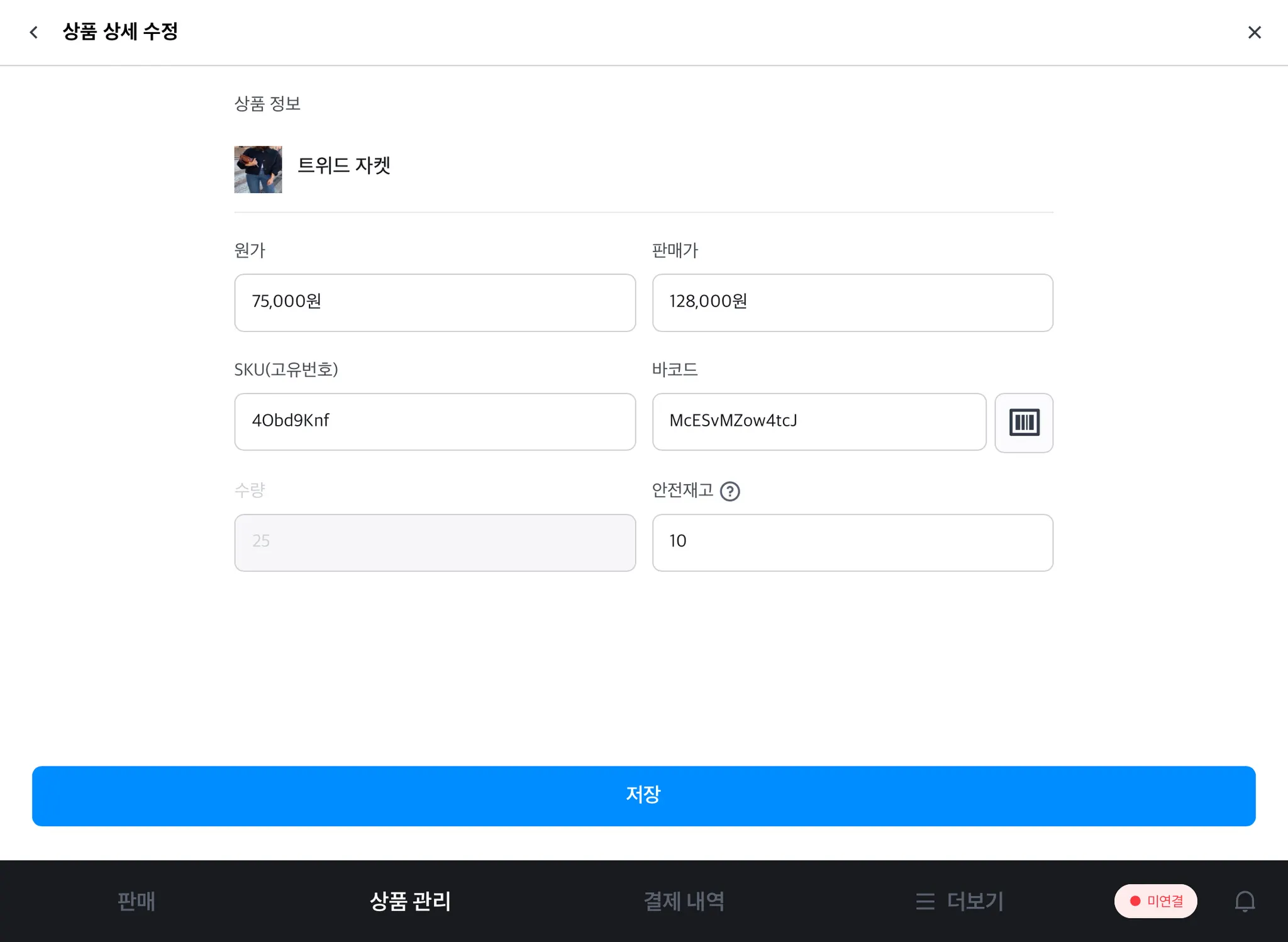The width and height of the screenshot is (1288, 942).
Task: Open the 더보기 hamburger menu
Action: click(x=959, y=901)
